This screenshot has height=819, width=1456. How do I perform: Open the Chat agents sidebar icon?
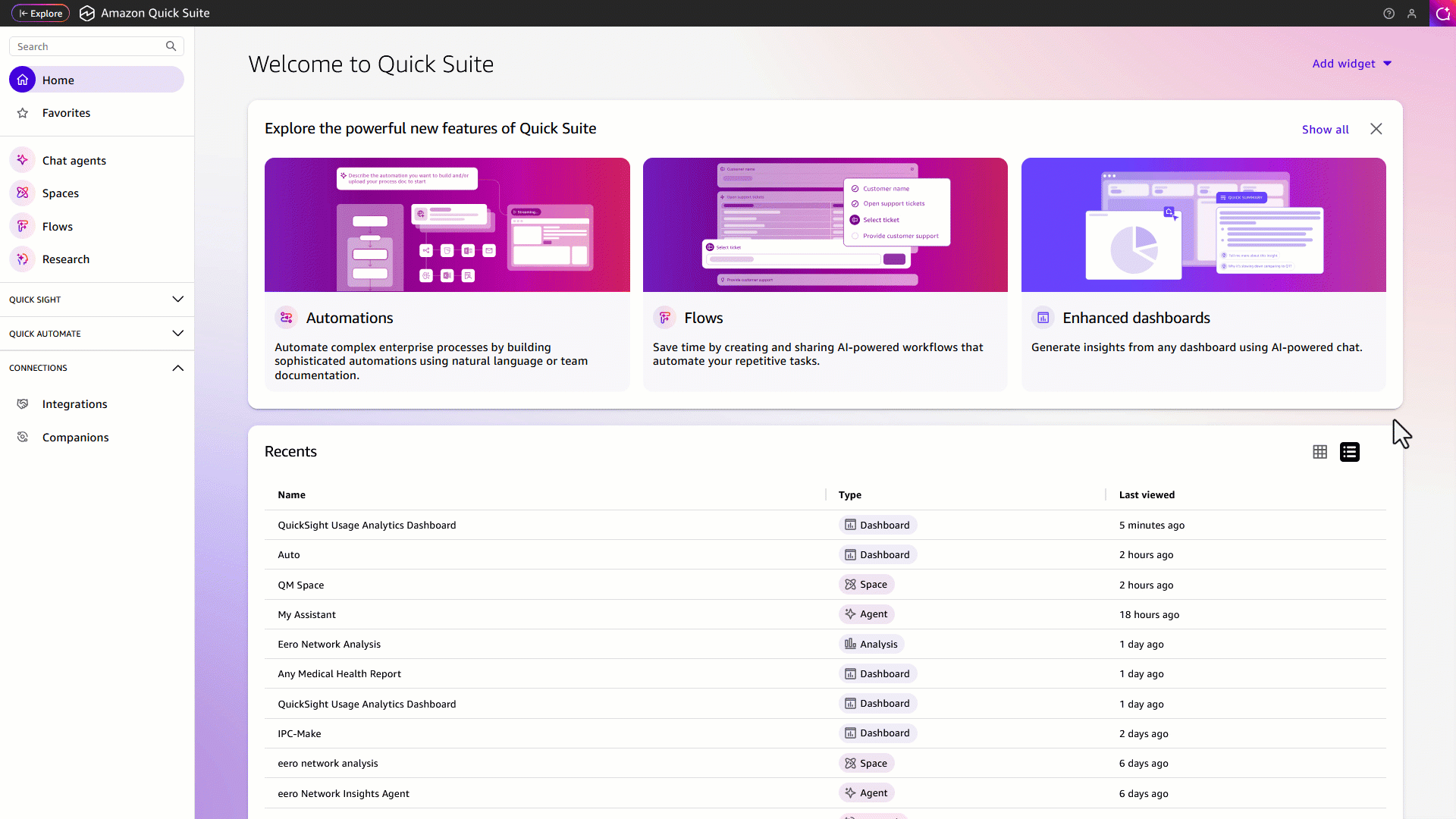(23, 160)
